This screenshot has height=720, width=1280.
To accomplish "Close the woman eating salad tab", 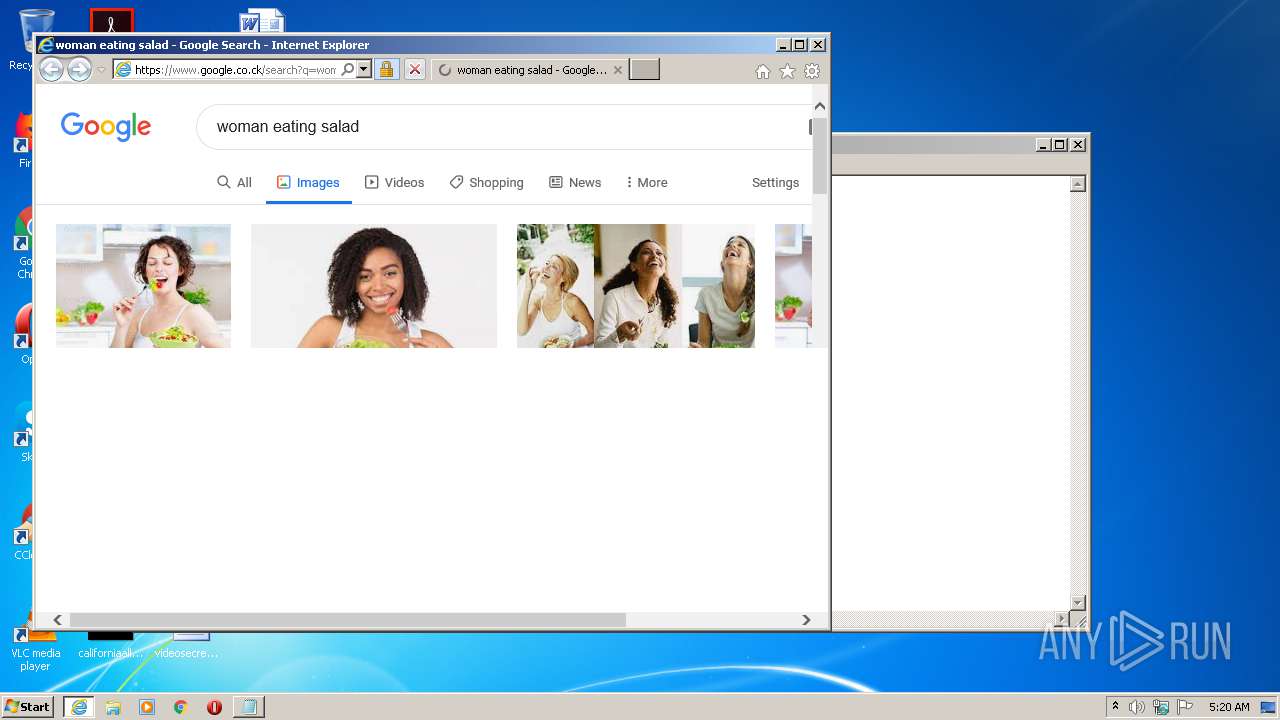I will [618, 70].
